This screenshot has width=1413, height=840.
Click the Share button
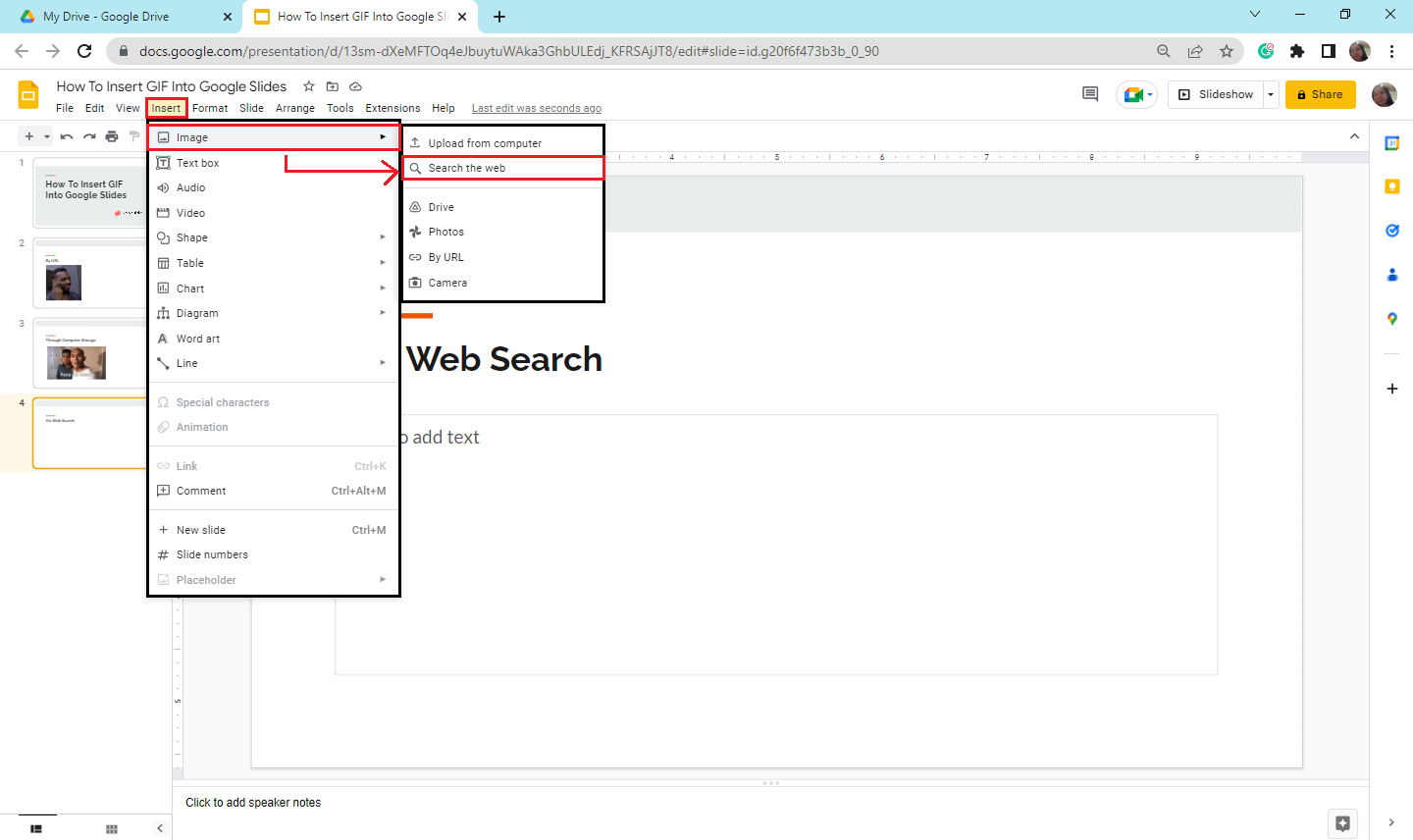point(1321,94)
